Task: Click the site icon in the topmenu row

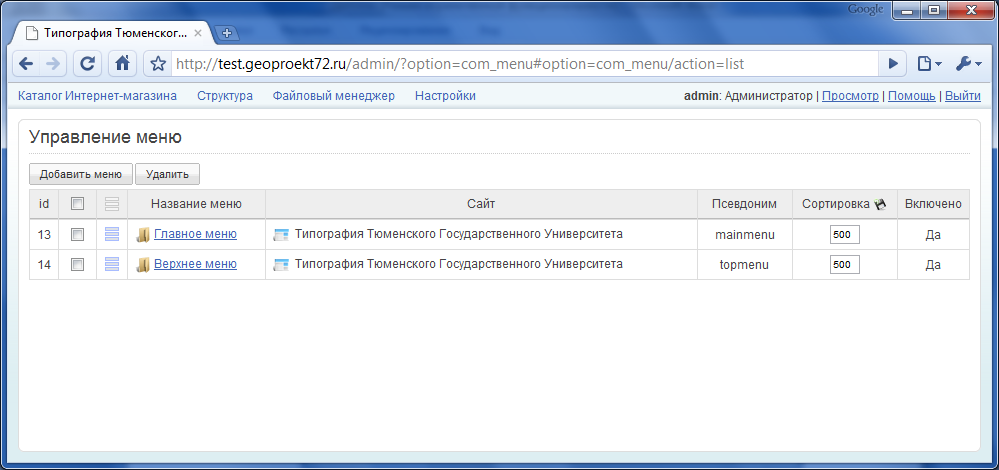Action: [x=280, y=264]
